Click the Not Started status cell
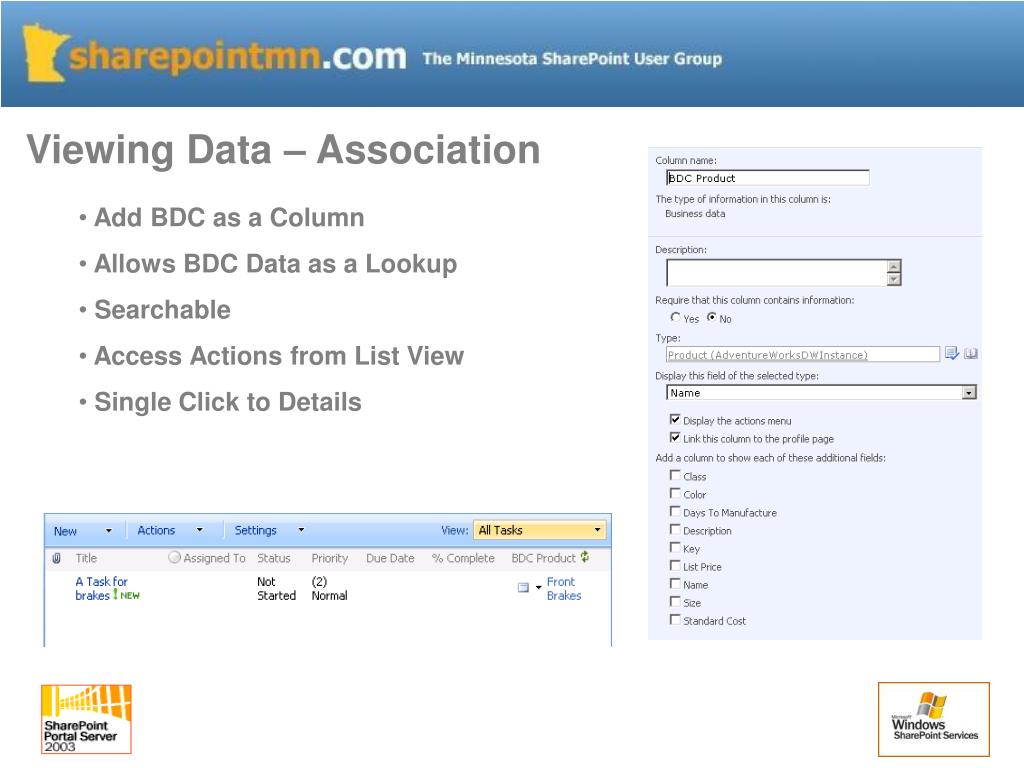Viewport: 1024px width, 768px height. 276,588
